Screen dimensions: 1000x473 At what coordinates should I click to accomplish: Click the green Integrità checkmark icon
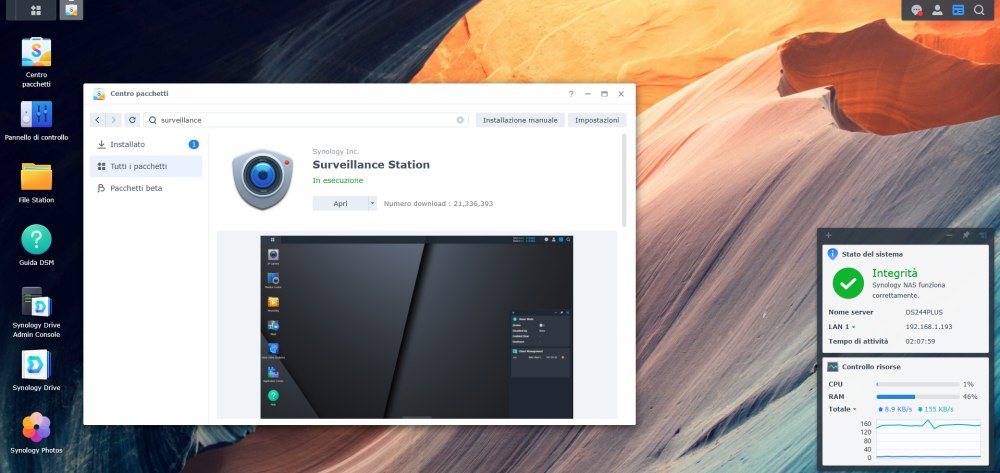pos(848,283)
